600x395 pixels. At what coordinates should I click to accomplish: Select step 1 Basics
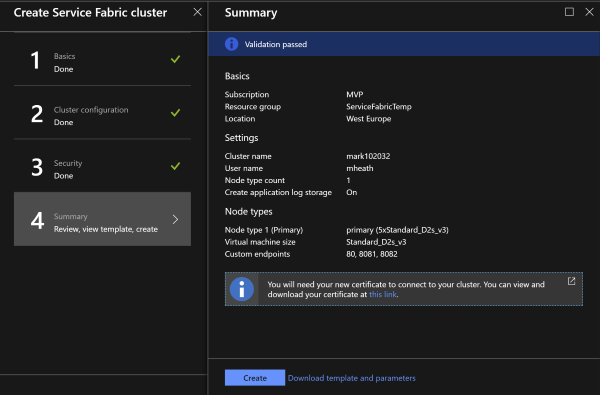[102, 60]
